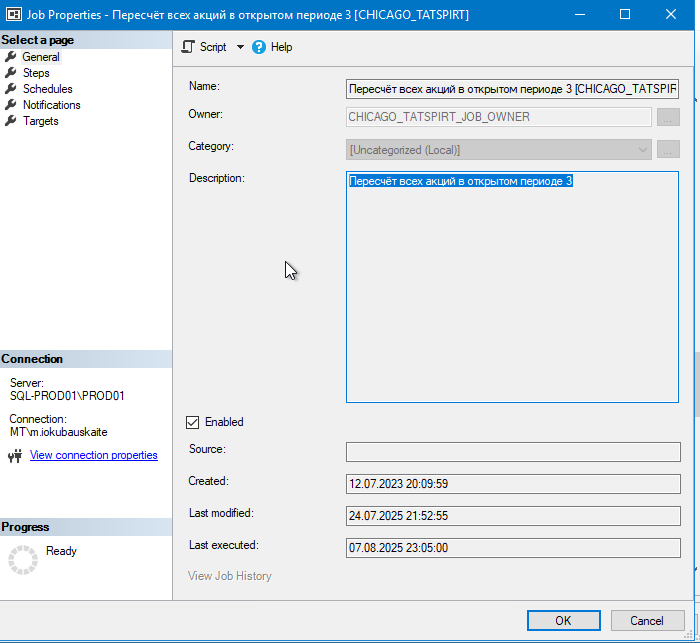Image resolution: width=700 pixels, height=643 pixels.
Task: Click the ellipsis button next to Category
Action: click(x=668, y=150)
